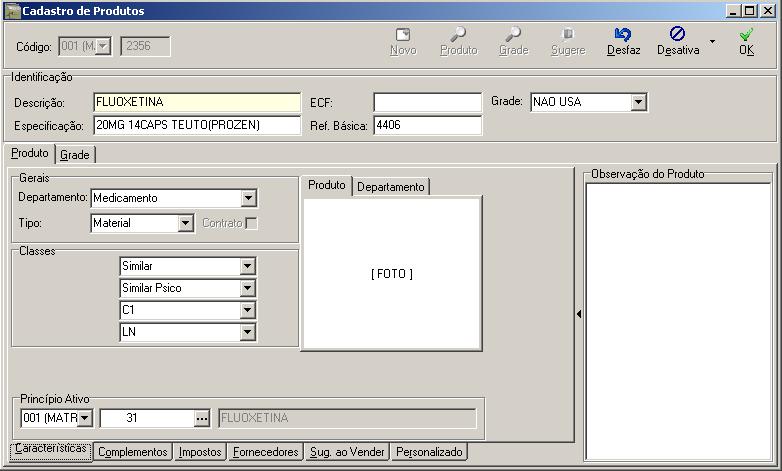Collapse the observation panel with the arrow

click(x=579, y=314)
